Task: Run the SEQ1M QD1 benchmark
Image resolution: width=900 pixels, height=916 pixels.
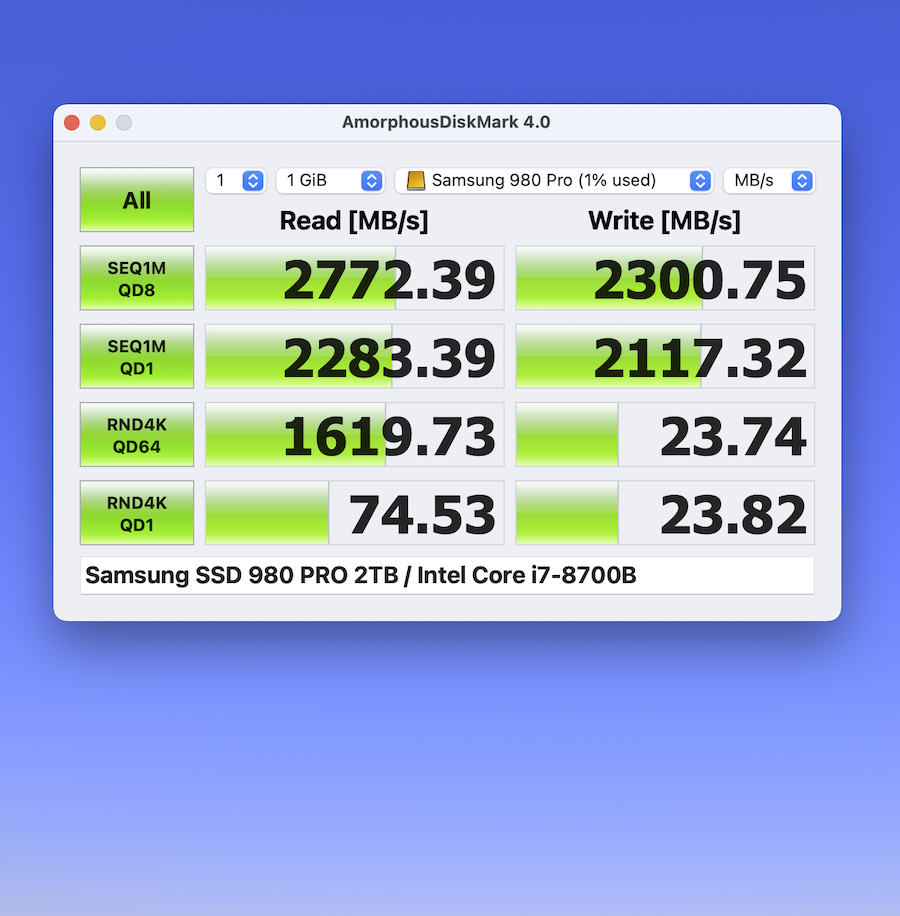Action: click(x=136, y=356)
